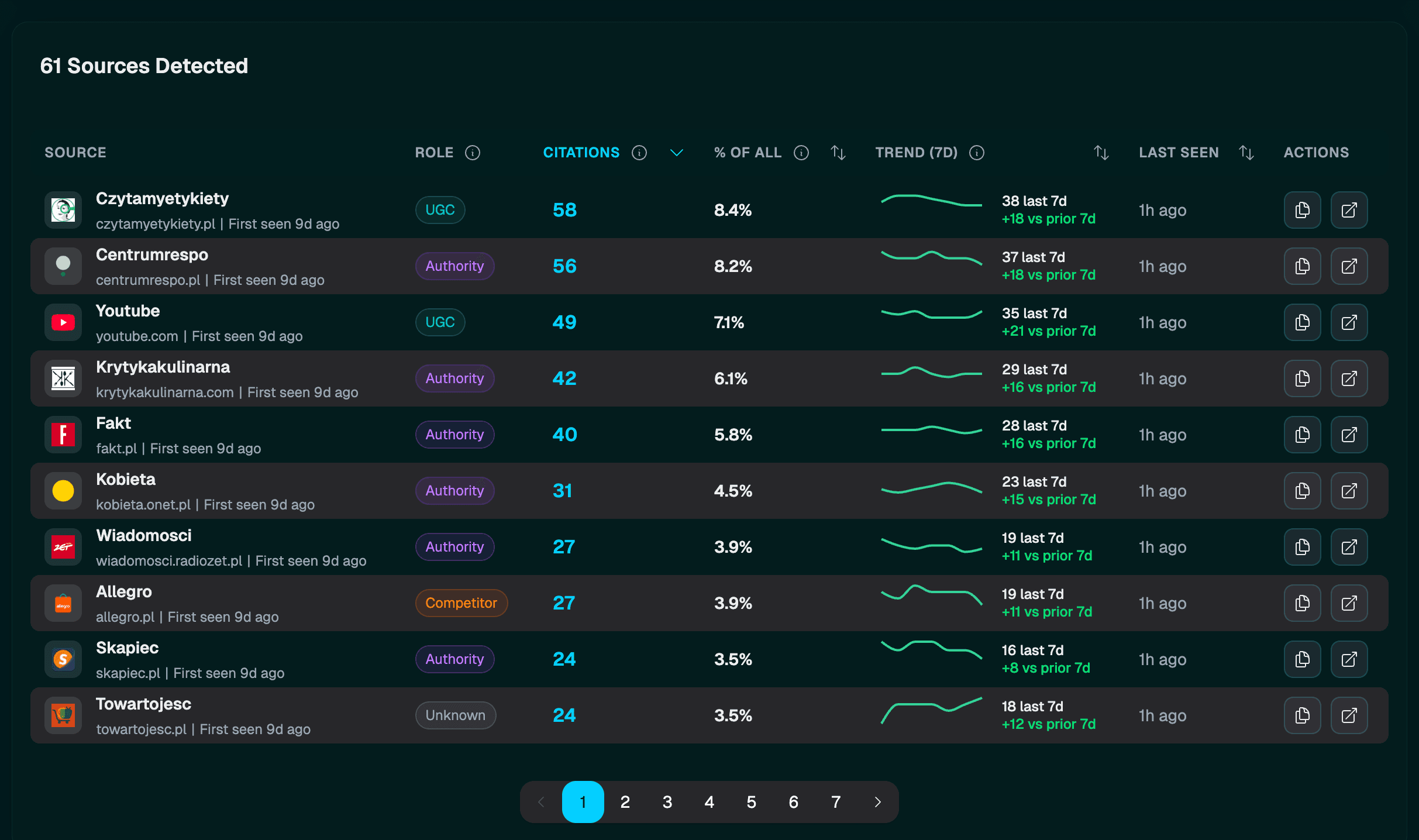1419x840 pixels.
Task: Copy the Centrumrespo source details
Action: (1302, 266)
